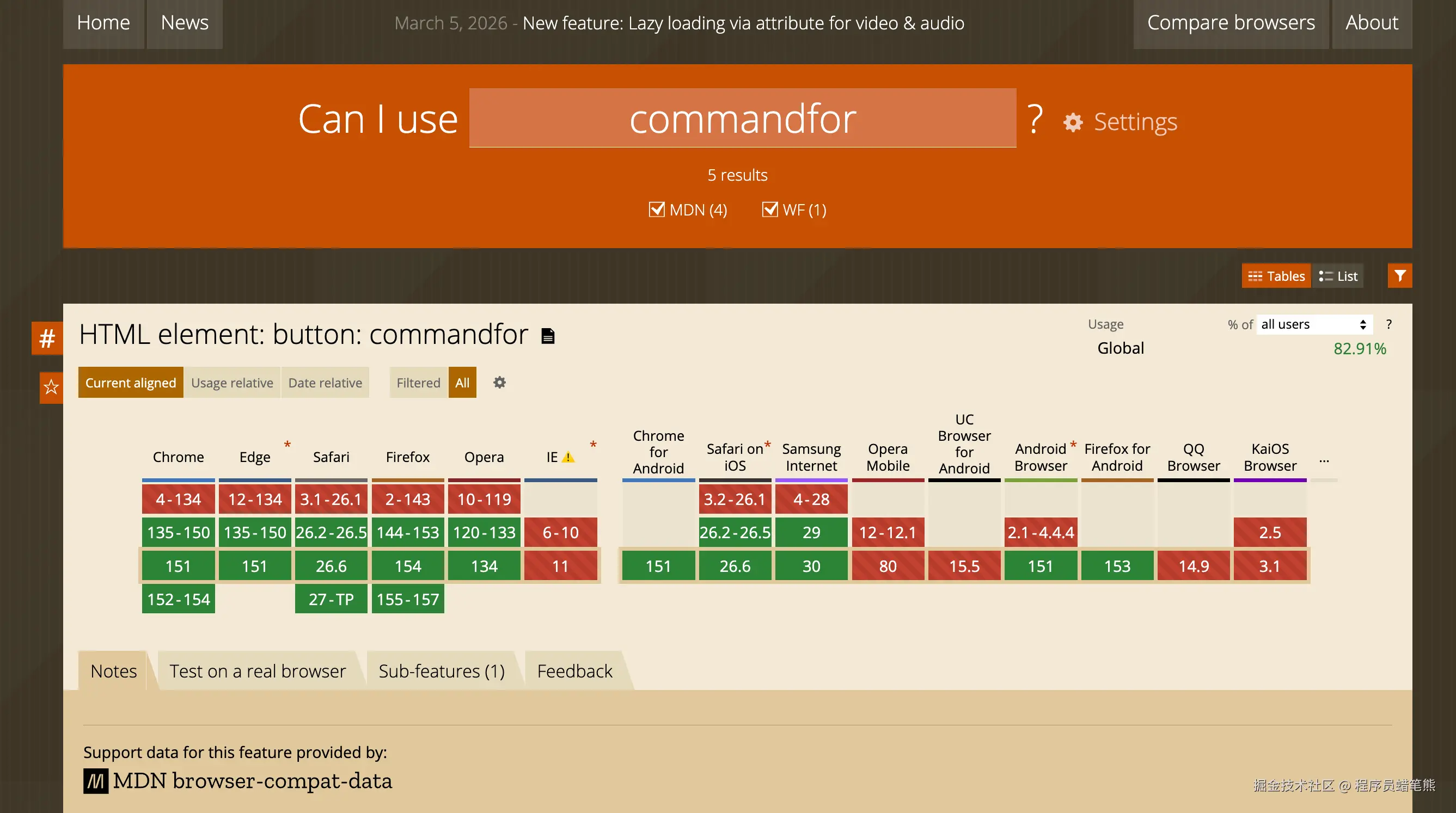Click Firefox for Android cell 153
Image resolution: width=1456 pixels, height=813 pixels.
tap(1117, 565)
